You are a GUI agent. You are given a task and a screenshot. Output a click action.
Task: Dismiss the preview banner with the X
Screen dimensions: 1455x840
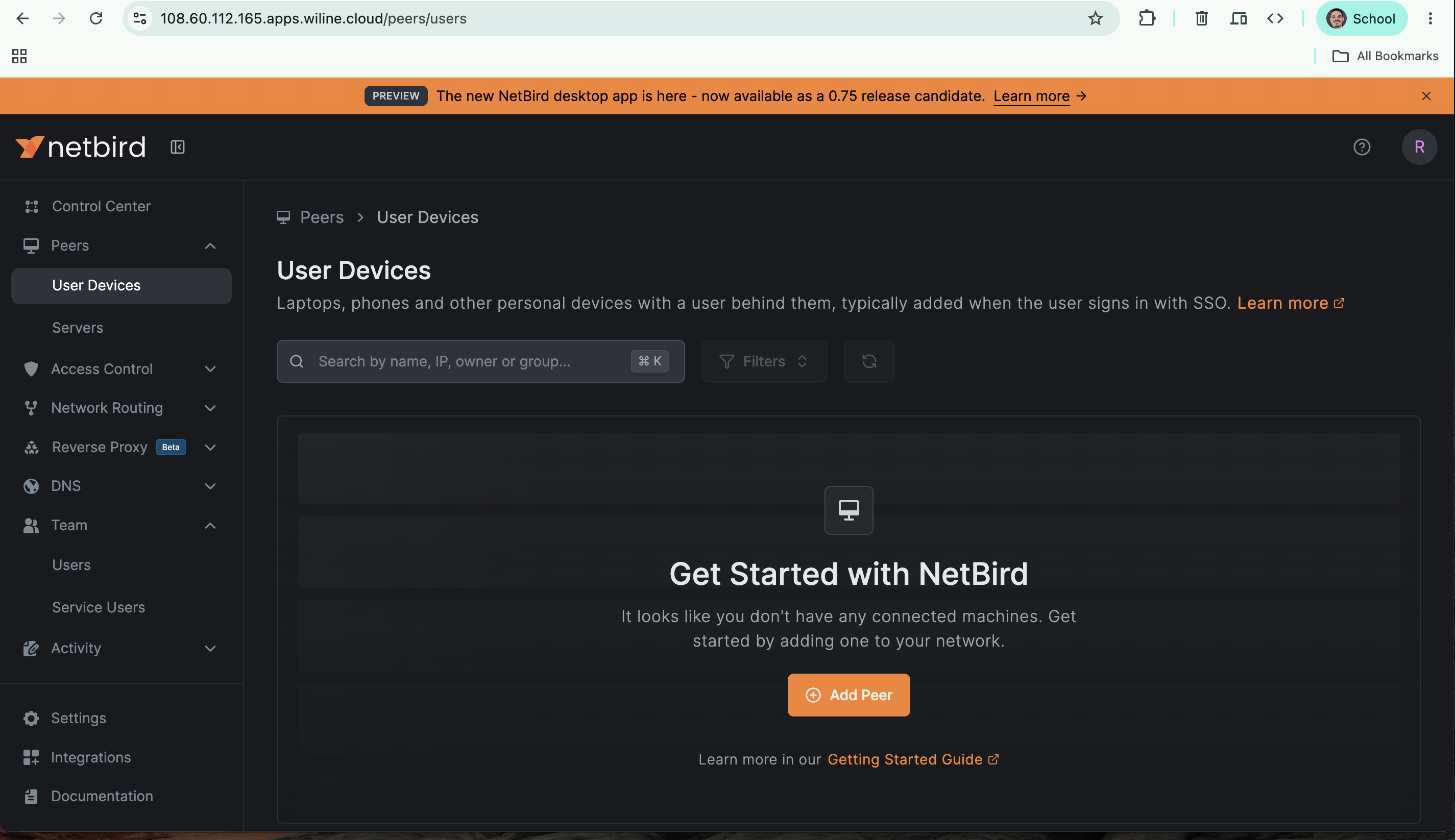1425,96
